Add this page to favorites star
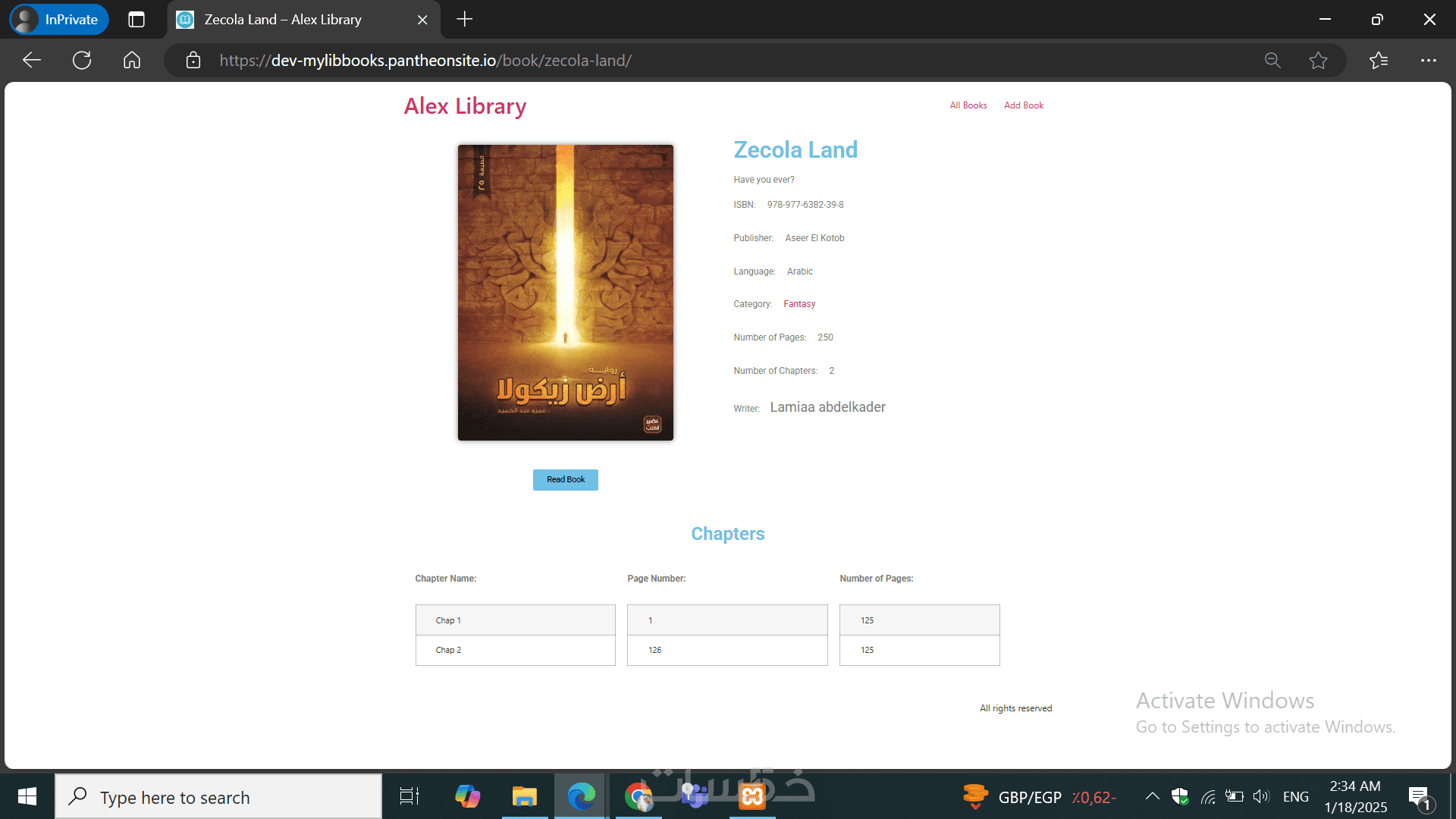1456x819 pixels. (1318, 61)
